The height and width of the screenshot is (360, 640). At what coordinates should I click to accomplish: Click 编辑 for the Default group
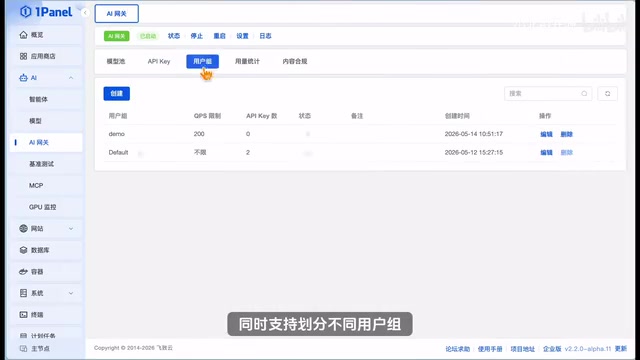coord(546,152)
